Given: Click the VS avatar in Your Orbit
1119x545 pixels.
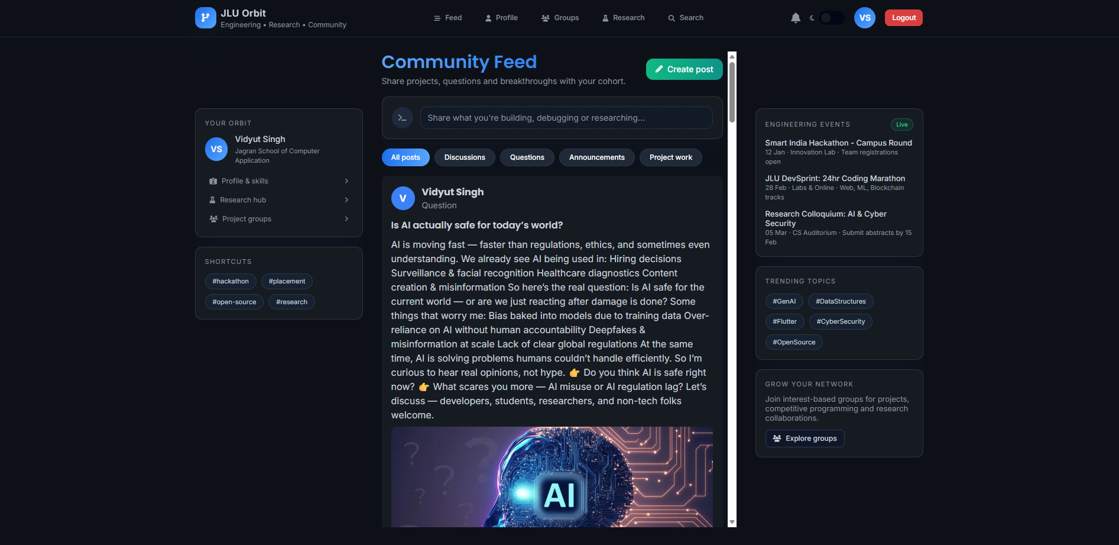Looking at the screenshot, I should point(216,149).
